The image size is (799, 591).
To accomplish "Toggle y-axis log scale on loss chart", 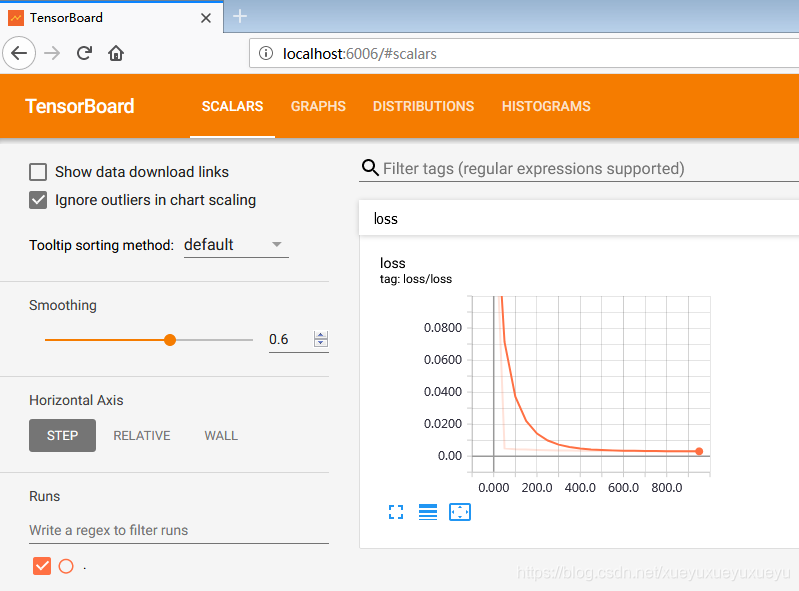I will 428,512.
